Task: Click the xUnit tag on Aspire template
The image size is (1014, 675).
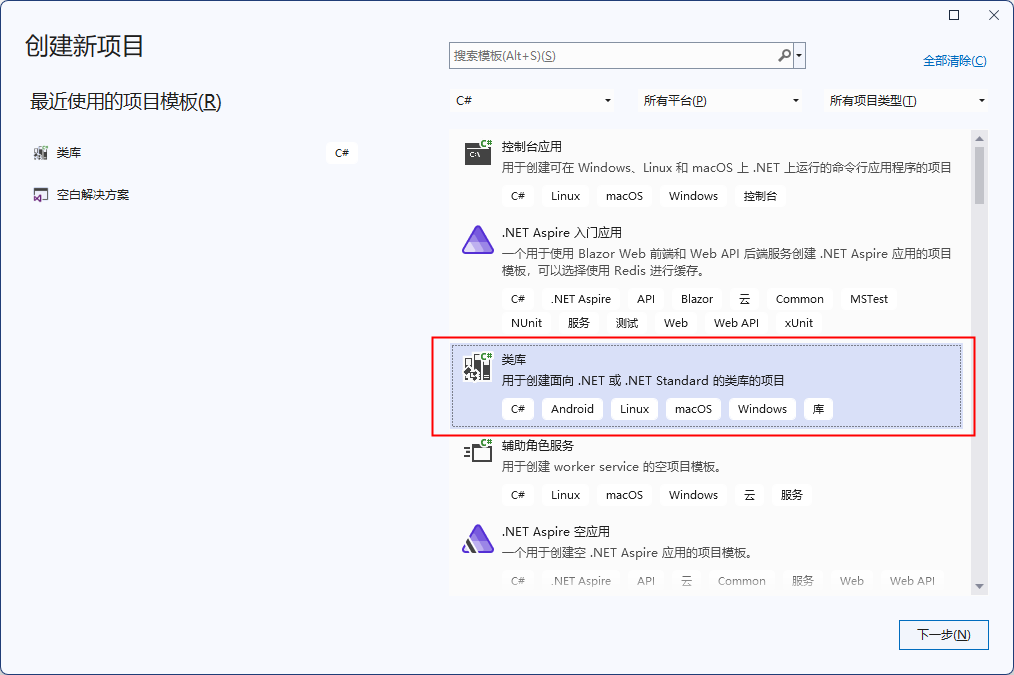Action: coord(796,322)
